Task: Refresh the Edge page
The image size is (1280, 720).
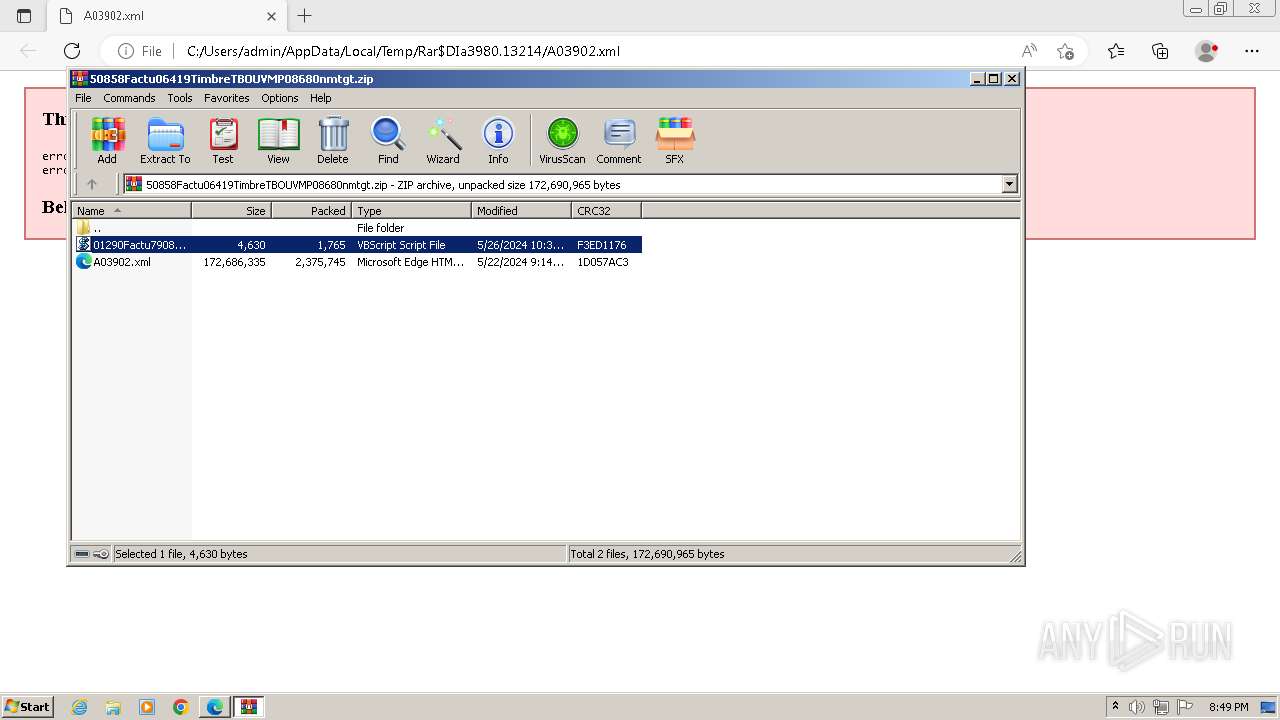Action: coord(72,51)
